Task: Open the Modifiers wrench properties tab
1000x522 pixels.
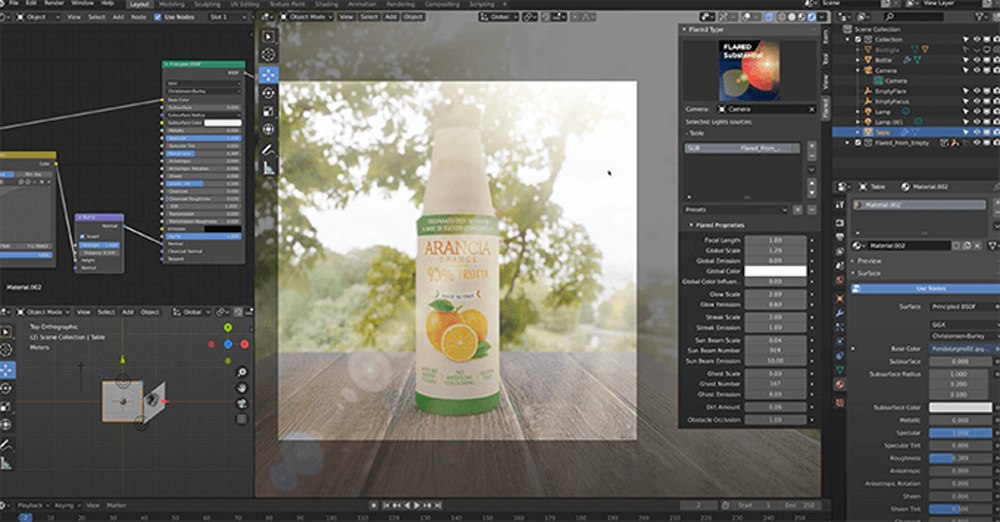Action: point(840,313)
